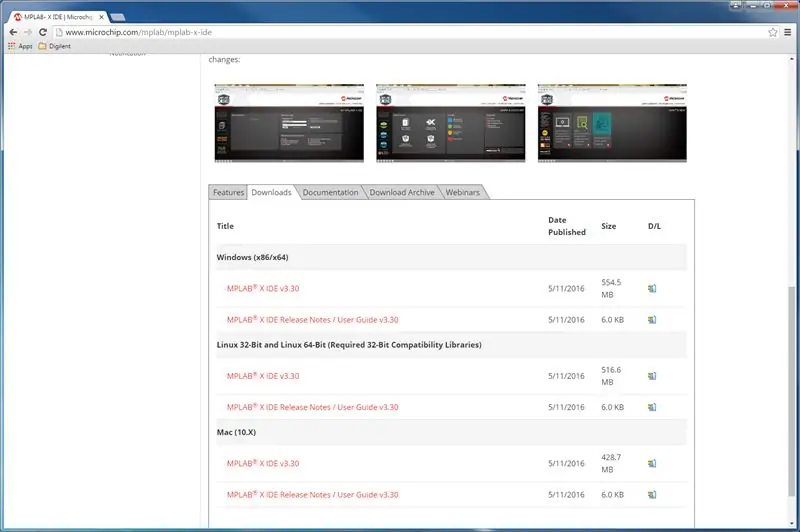Click the browser forward arrow
The width and height of the screenshot is (800, 532).
(28, 32)
